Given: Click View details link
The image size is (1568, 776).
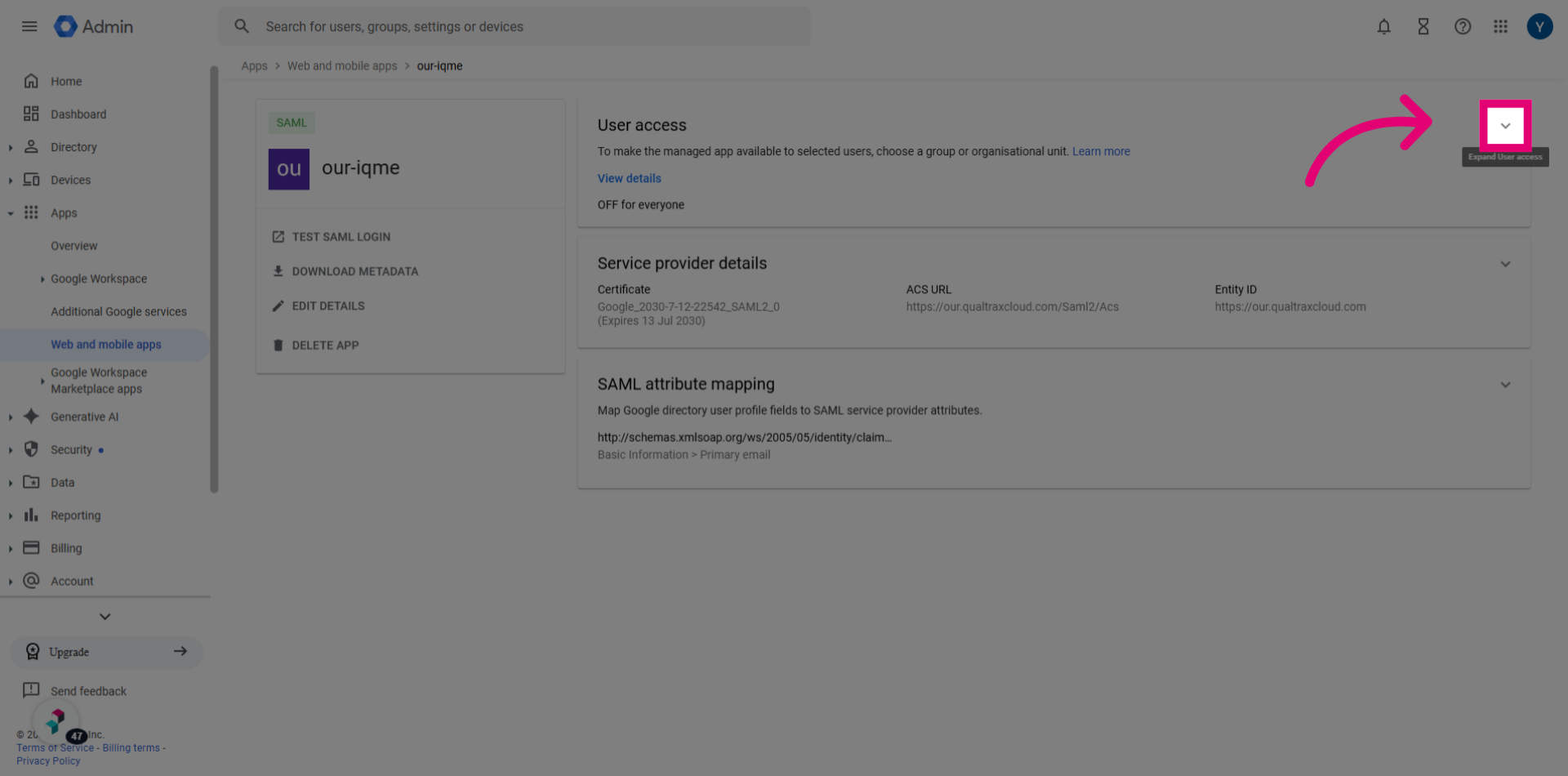Looking at the screenshot, I should coord(629,178).
